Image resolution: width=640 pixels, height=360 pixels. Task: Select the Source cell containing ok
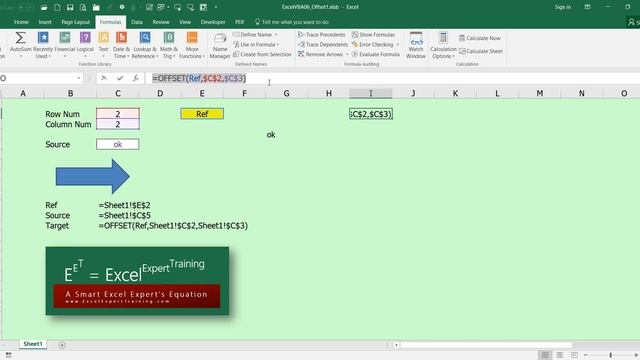point(118,144)
